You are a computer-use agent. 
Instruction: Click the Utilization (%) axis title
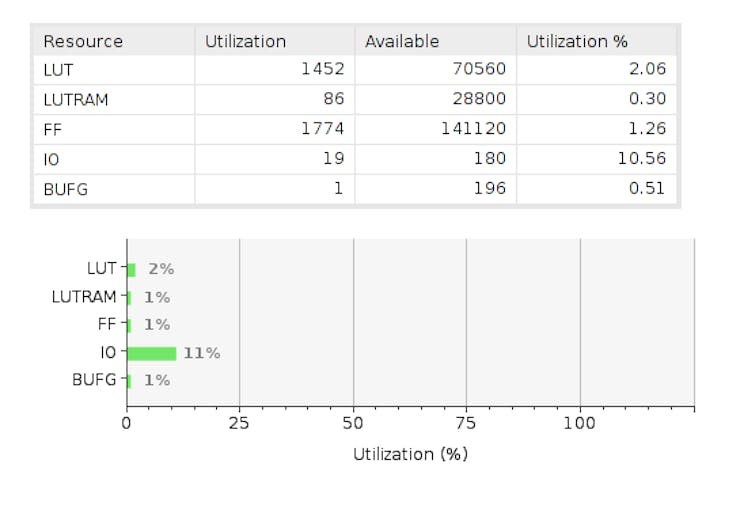pyautogui.click(x=410, y=454)
